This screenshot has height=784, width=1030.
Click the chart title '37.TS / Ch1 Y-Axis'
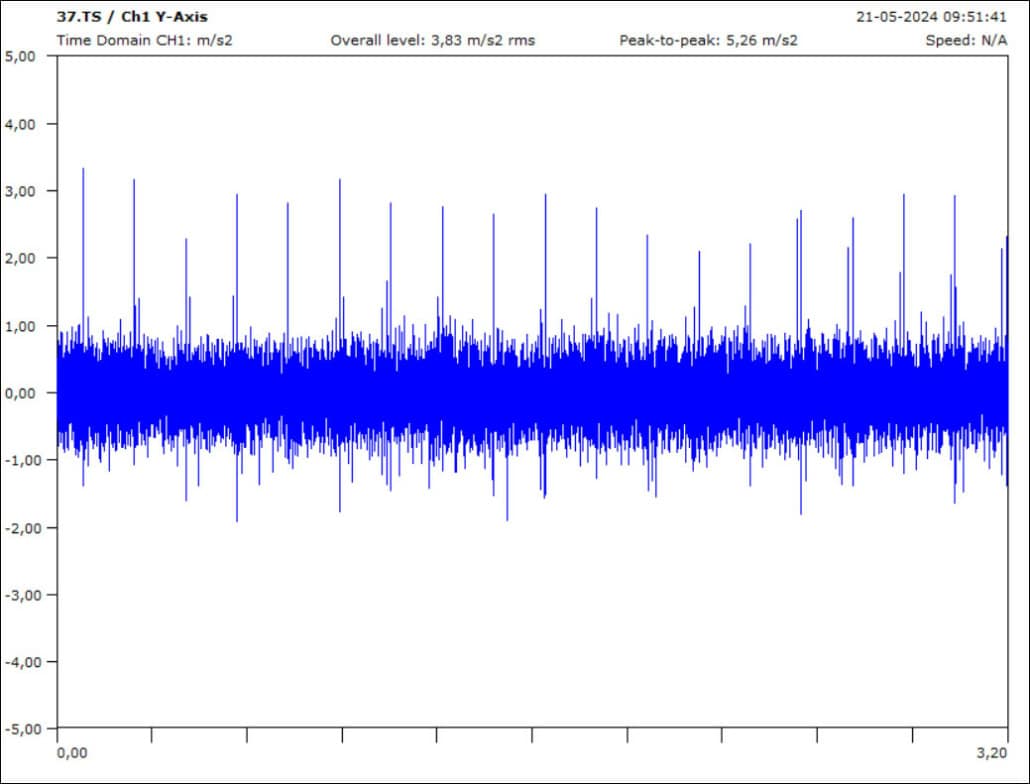tap(132, 17)
